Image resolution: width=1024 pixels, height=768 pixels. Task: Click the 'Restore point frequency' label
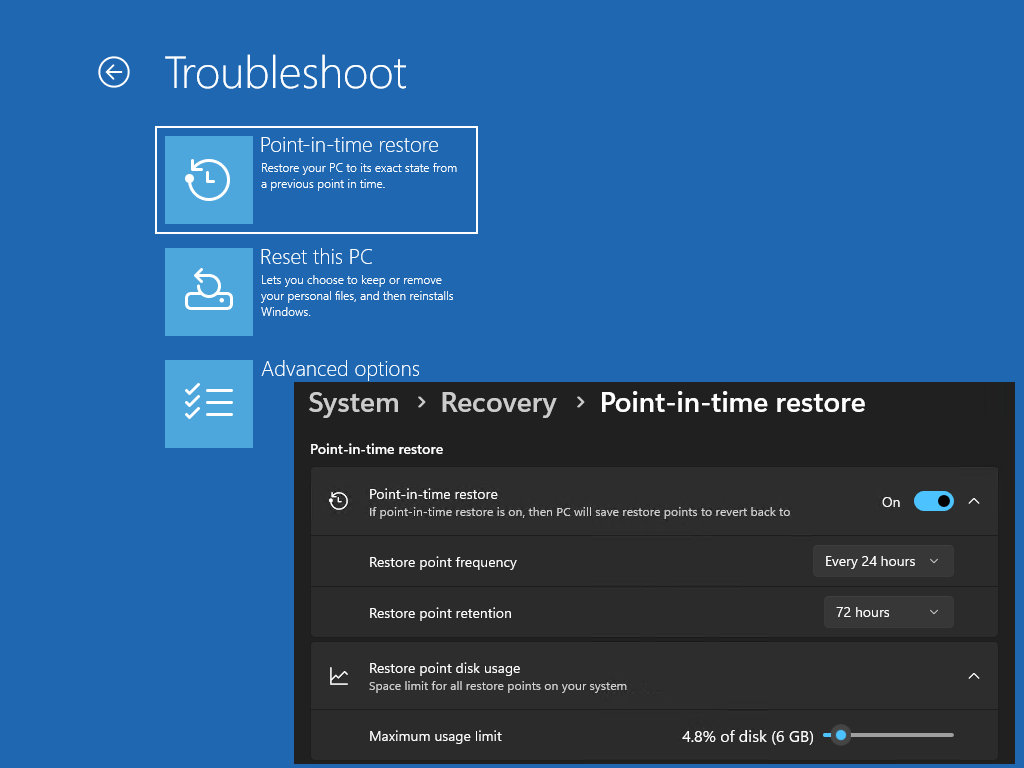point(442,562)
